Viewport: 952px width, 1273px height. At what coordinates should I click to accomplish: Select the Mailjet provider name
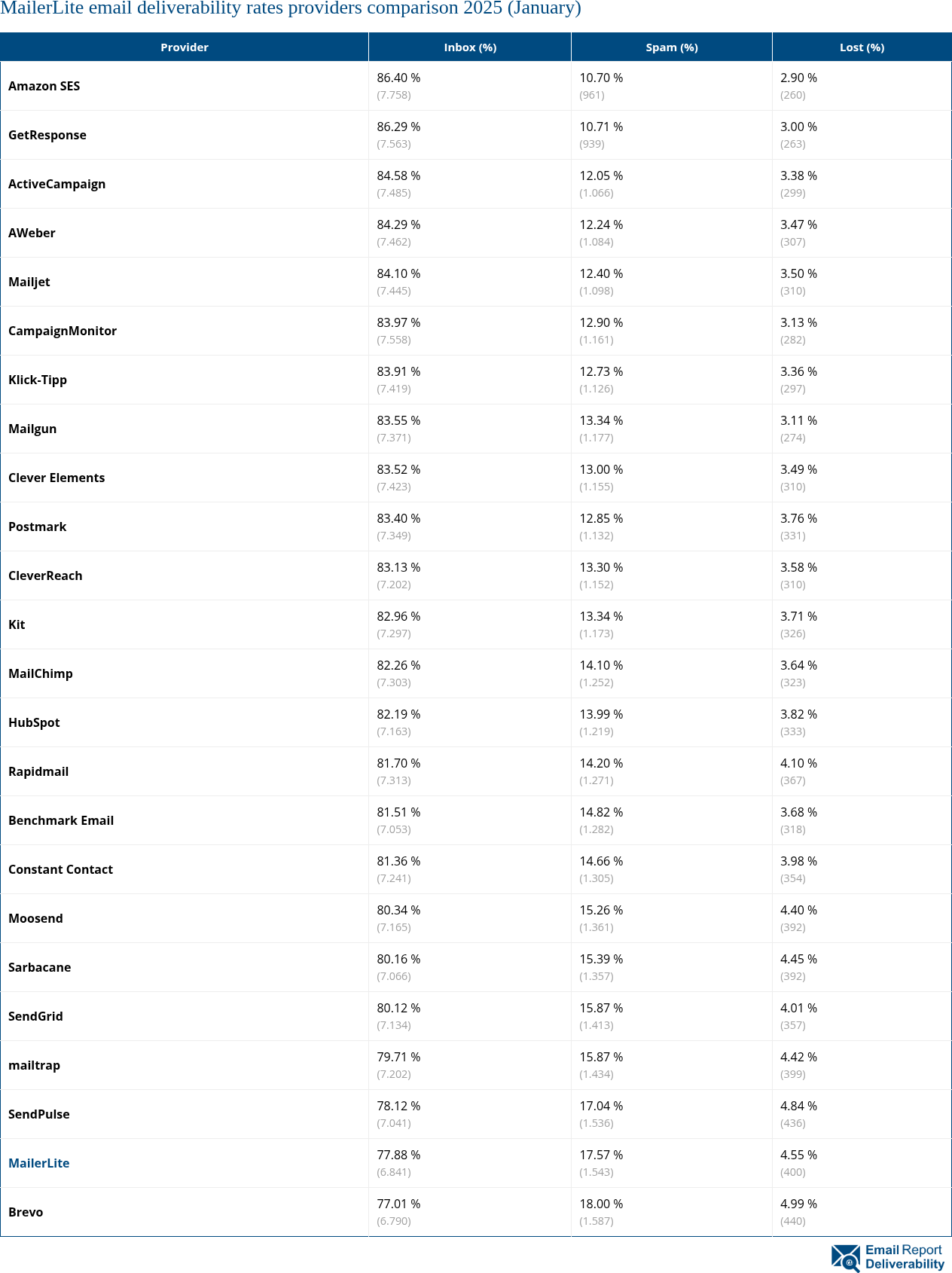click(29, 282)
